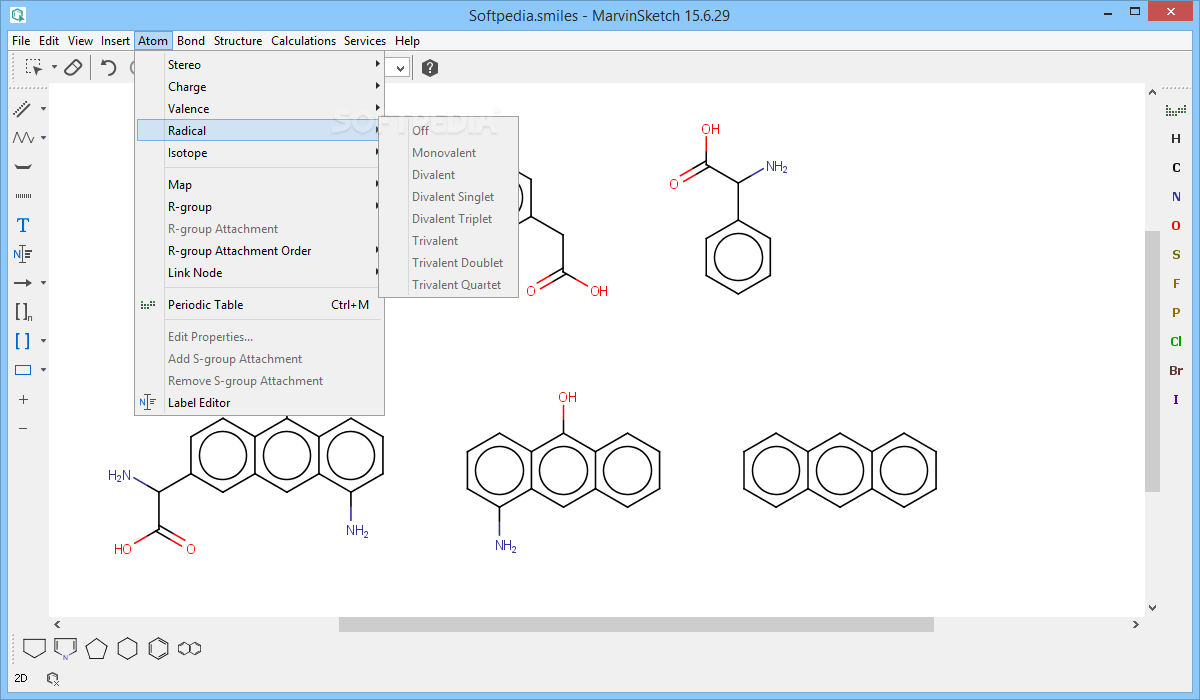Select Hydrogen atom H button

pos(1176,139)
